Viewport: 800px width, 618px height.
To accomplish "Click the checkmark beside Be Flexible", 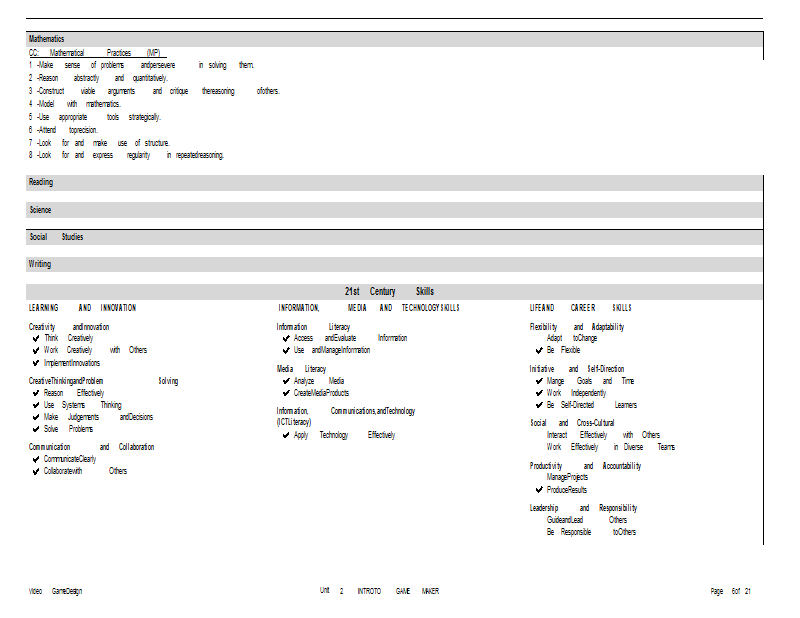I will [539, 351].
